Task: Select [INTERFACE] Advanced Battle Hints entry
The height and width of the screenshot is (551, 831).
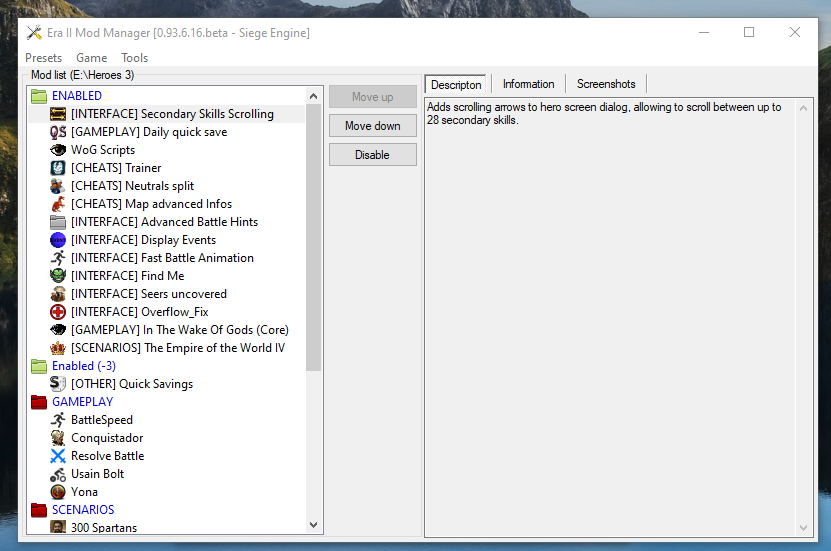Action: (x=164, y=222)
